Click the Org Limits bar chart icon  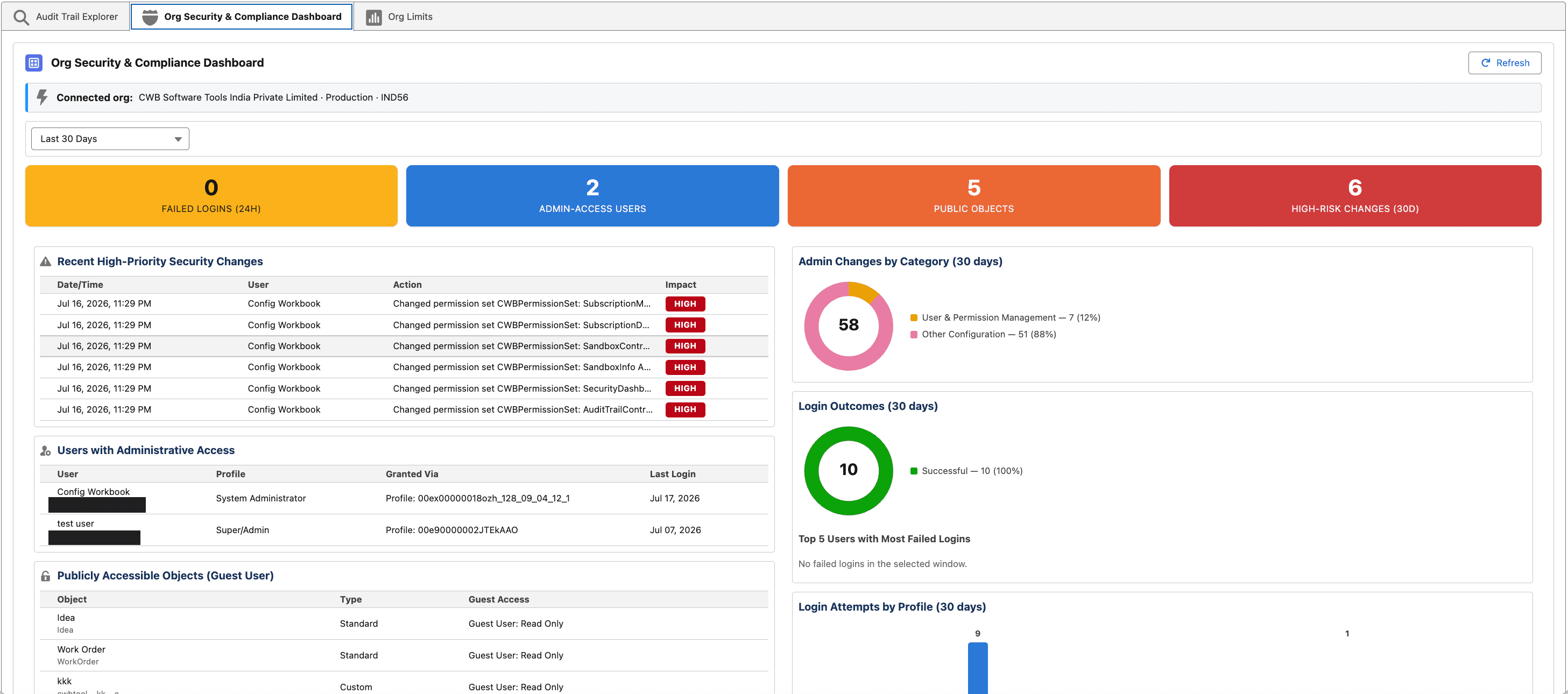(x=374, y=17)
